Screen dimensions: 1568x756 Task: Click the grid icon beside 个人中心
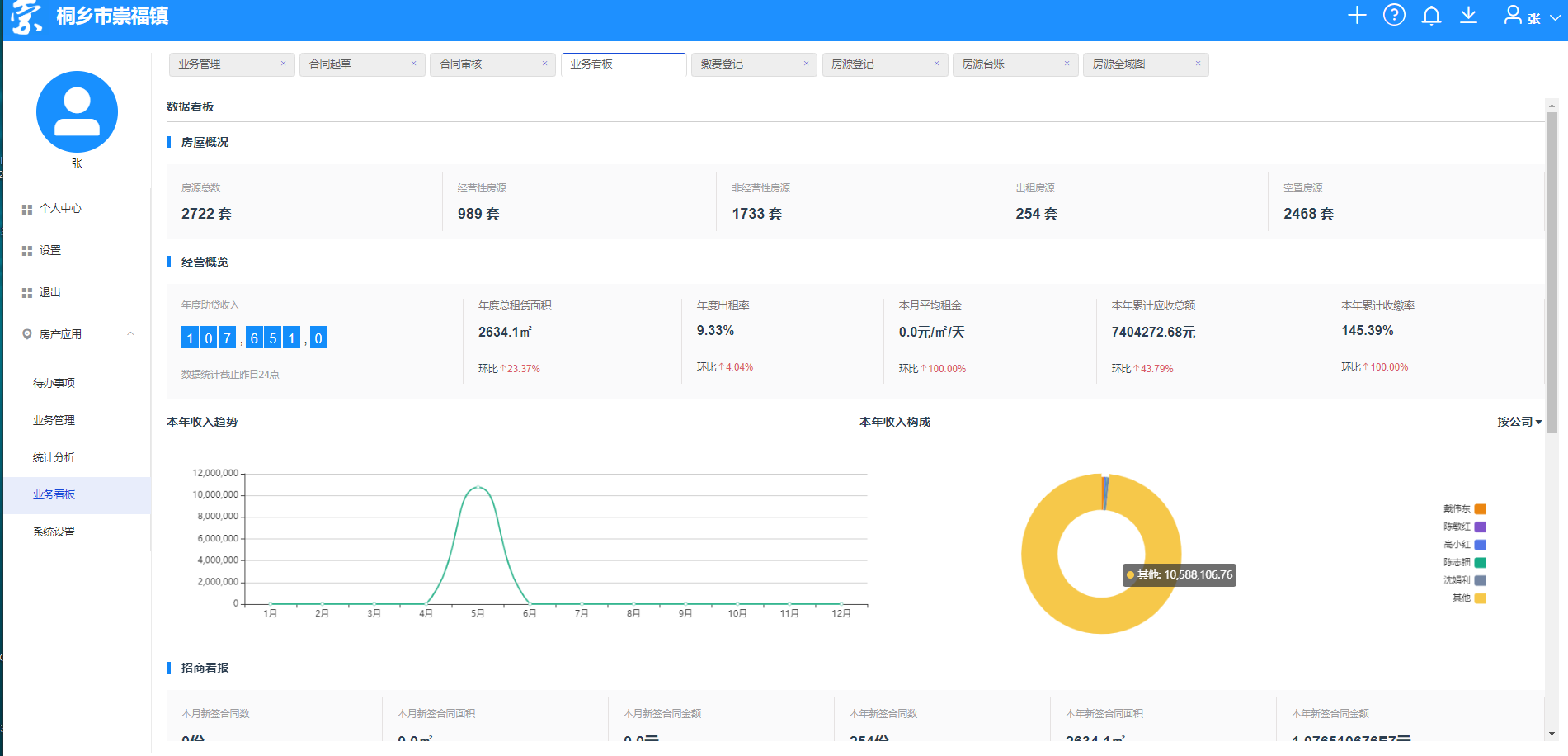(27, 210)
